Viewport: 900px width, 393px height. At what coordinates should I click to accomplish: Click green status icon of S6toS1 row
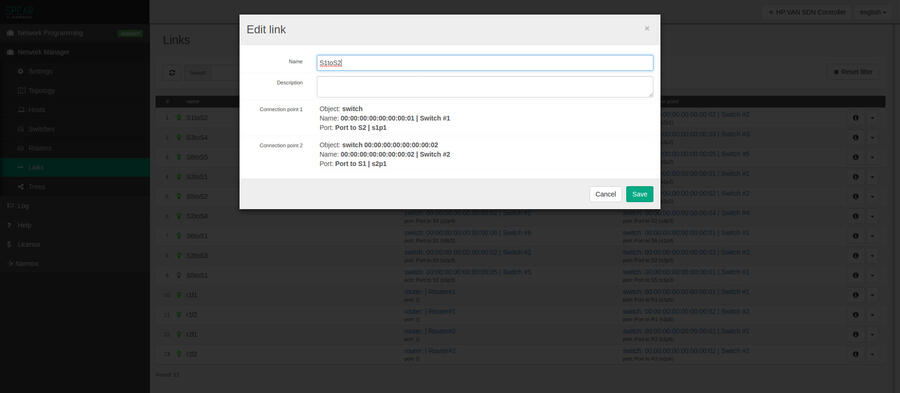[x=179, y=236]
